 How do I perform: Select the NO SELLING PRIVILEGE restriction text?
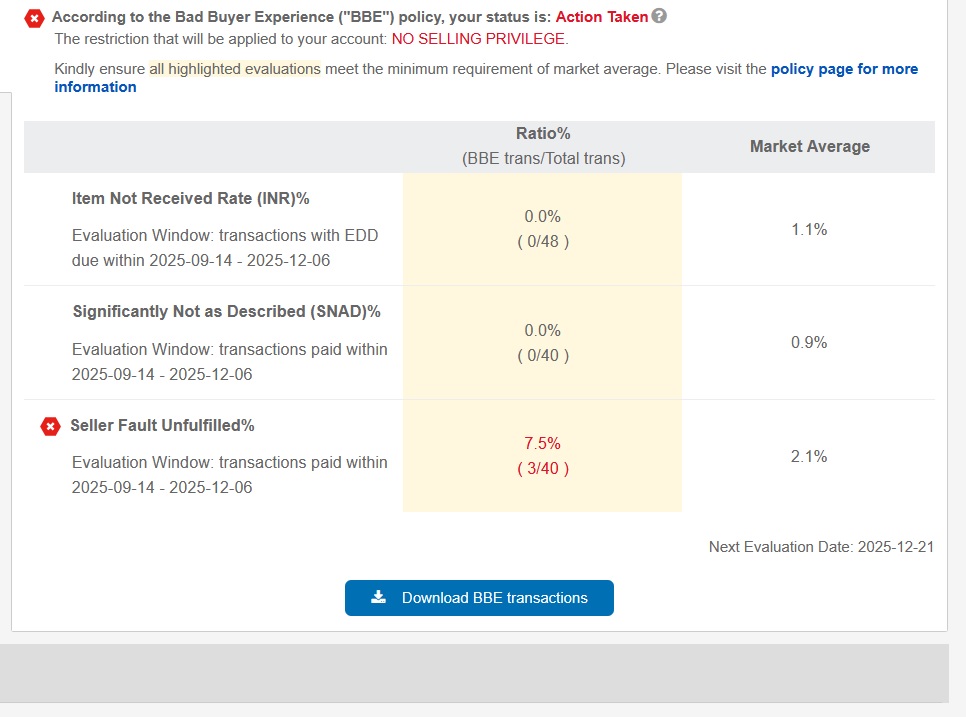click(x=478, y=39)
